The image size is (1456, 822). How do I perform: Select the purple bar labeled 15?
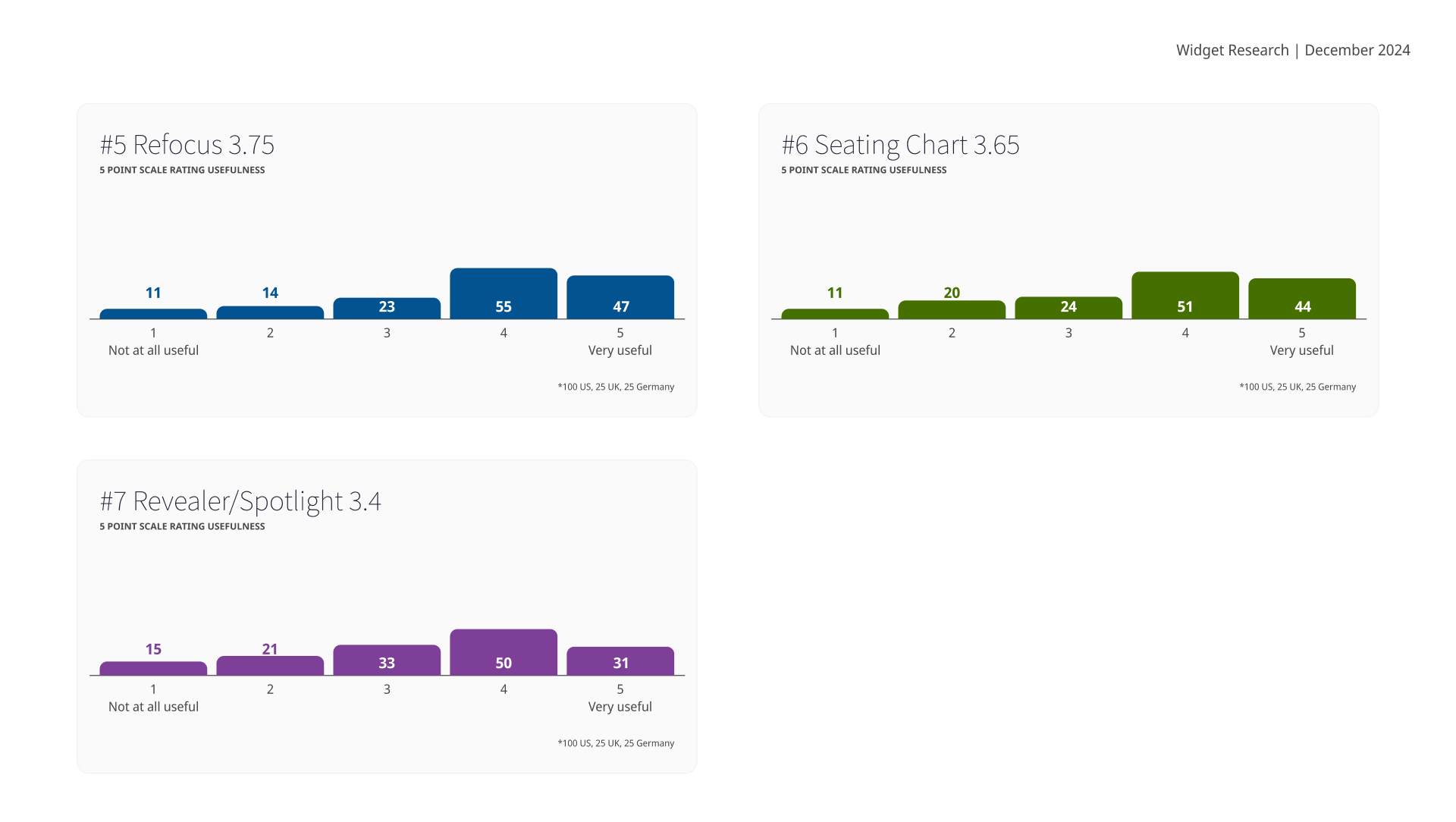point(153,669)
